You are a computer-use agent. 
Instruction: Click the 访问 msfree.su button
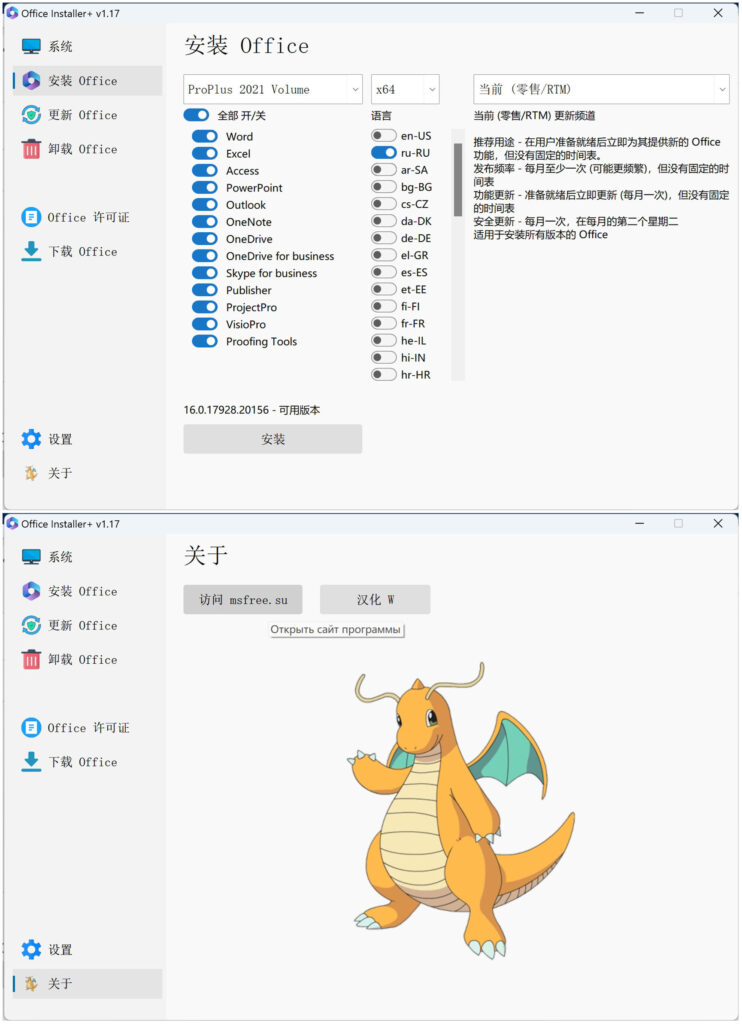point(243,600)
